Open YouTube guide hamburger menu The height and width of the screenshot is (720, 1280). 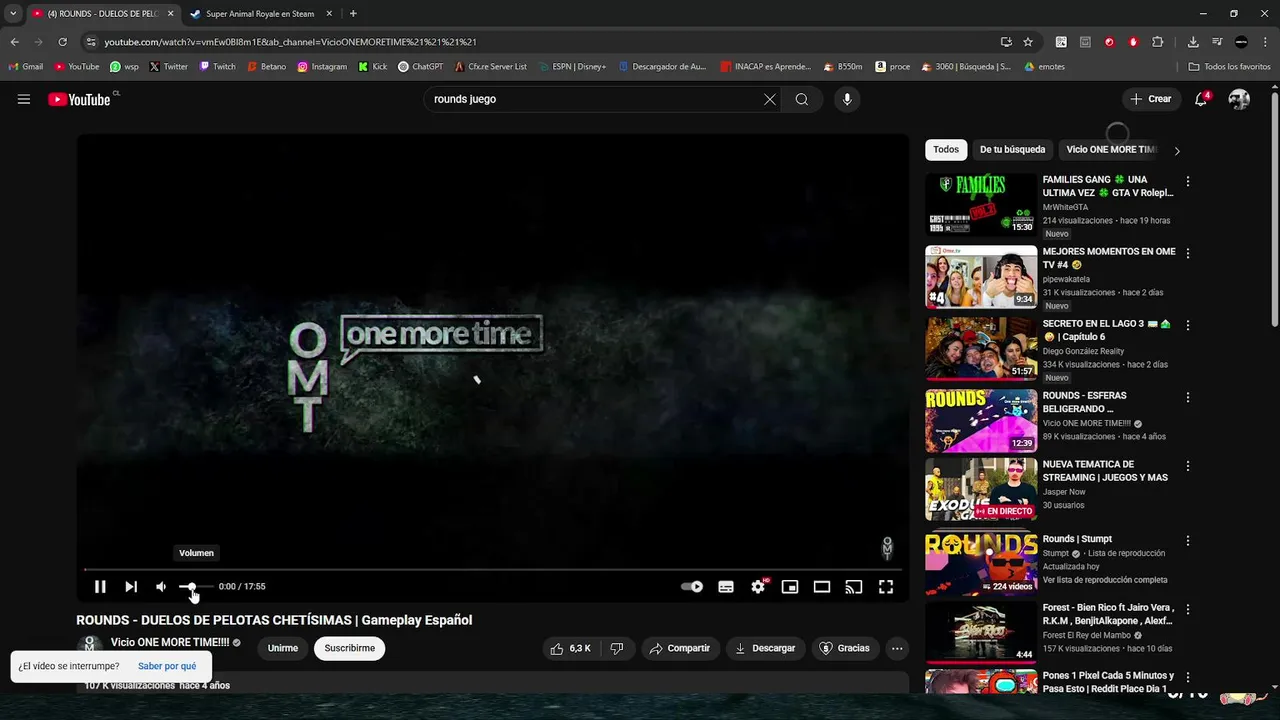(24, 99)
